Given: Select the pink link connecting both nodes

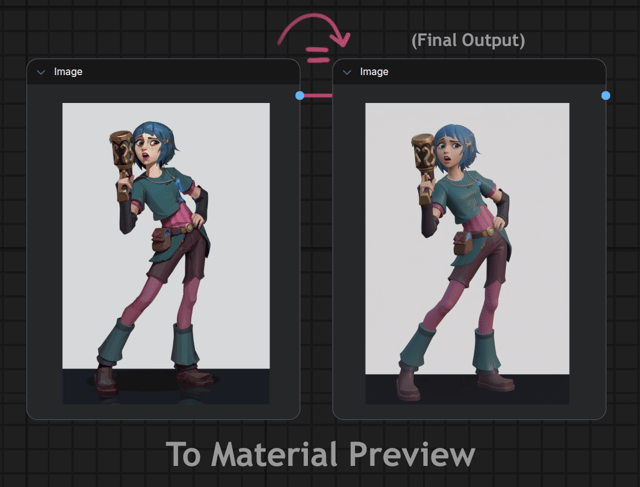Looking at the screenshot, I should (318, 96).
